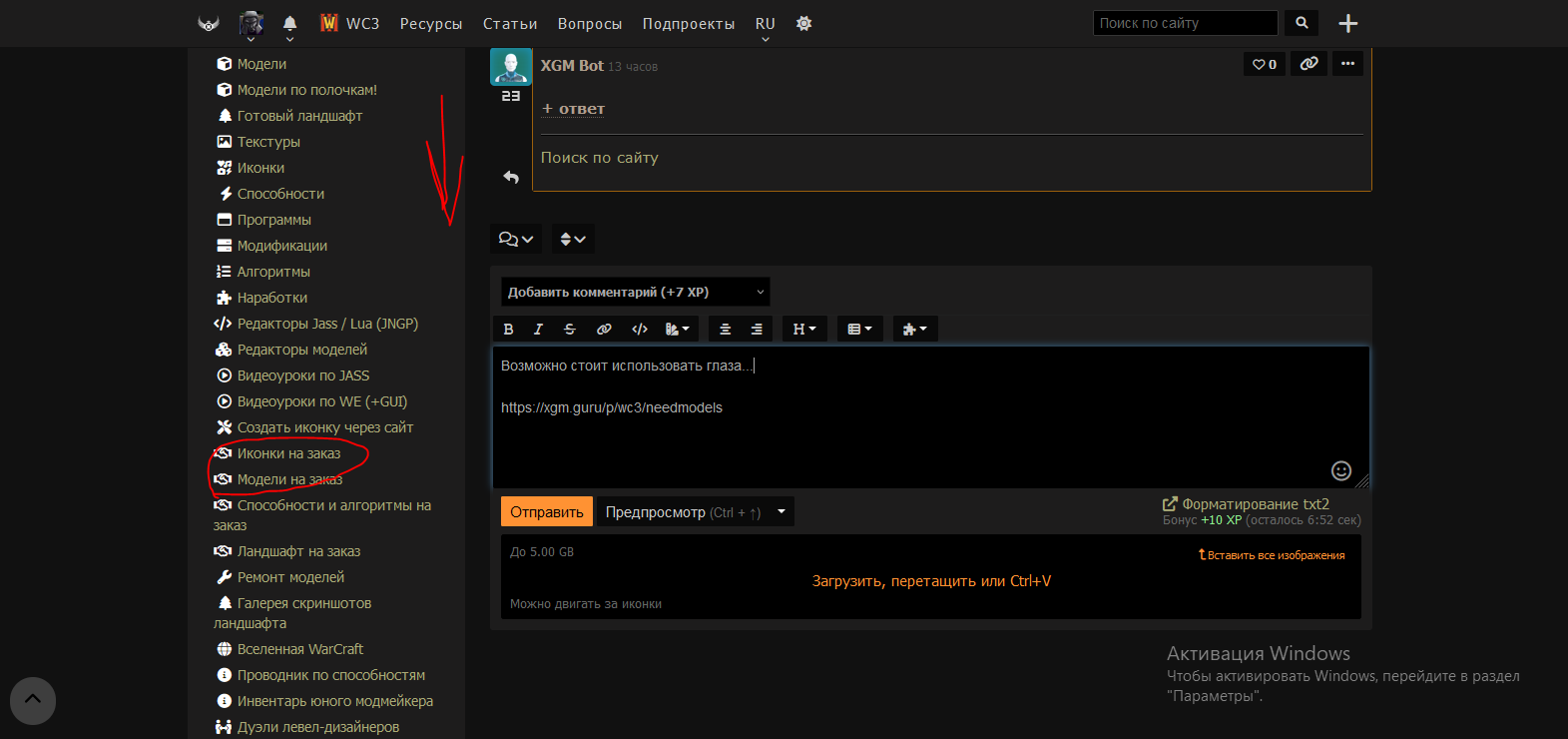Click the reply arrow beside the comment
This screenshot has width=1568, height=739.
click(511, 177)
